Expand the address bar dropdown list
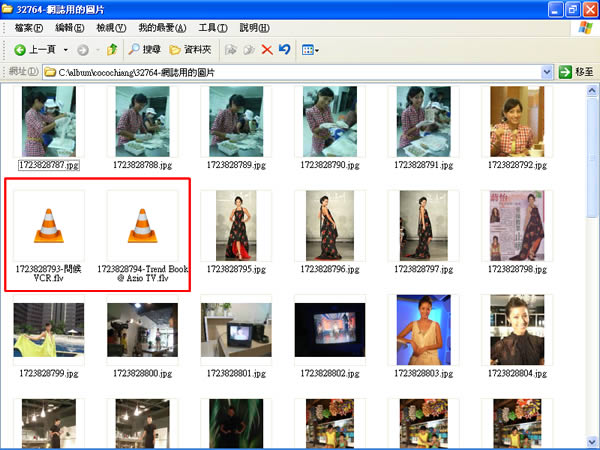This screenshot has height=450, width=600. pos(547,72)
